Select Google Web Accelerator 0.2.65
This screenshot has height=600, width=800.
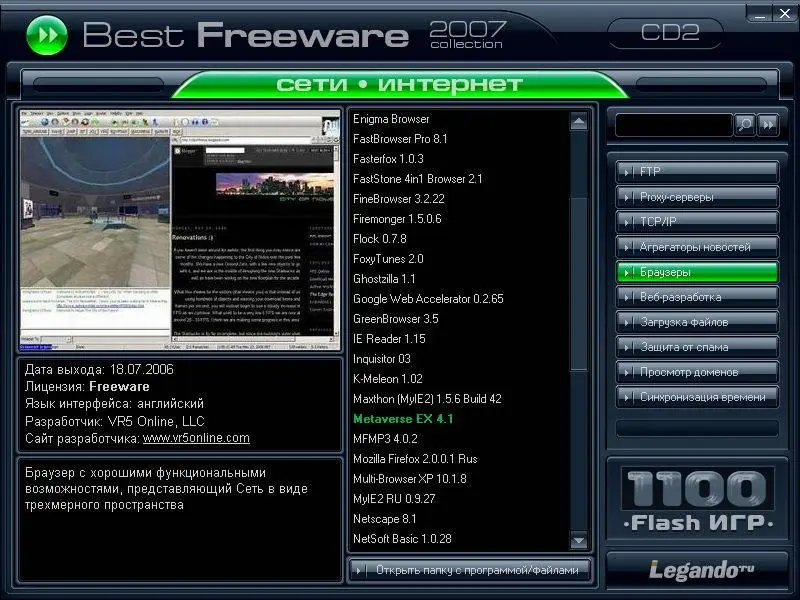click(x=428, y=298)
